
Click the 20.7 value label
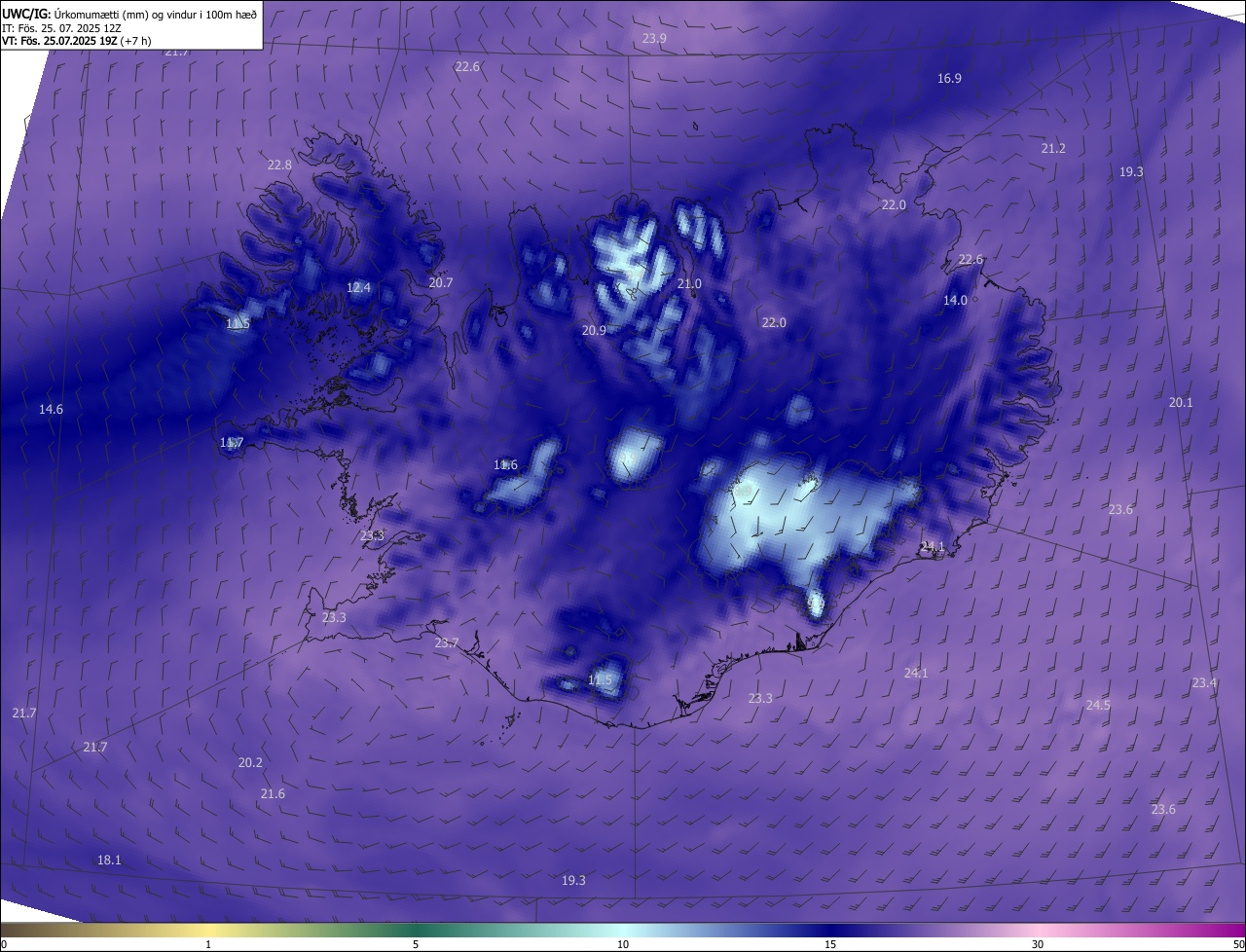(440, 282)
